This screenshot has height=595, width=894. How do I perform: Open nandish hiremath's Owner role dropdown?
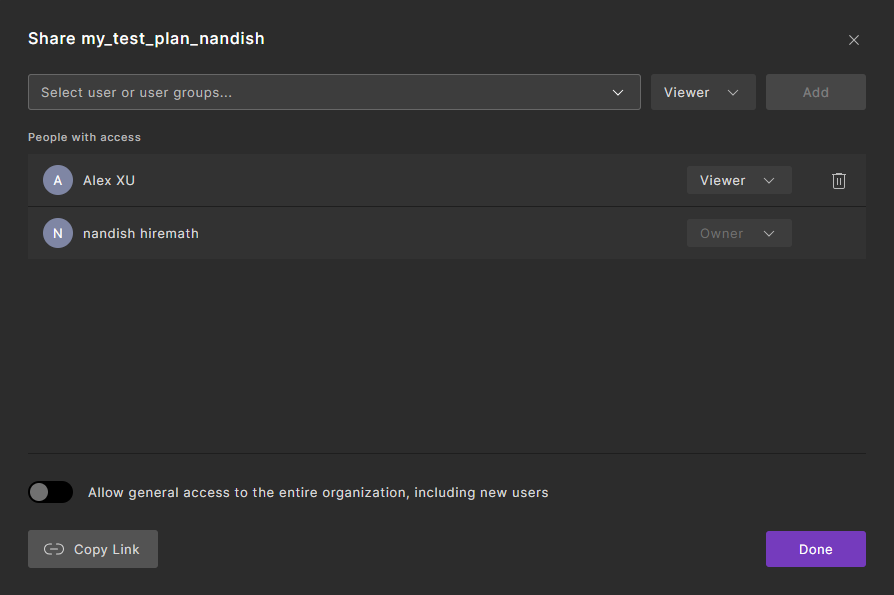738,234
